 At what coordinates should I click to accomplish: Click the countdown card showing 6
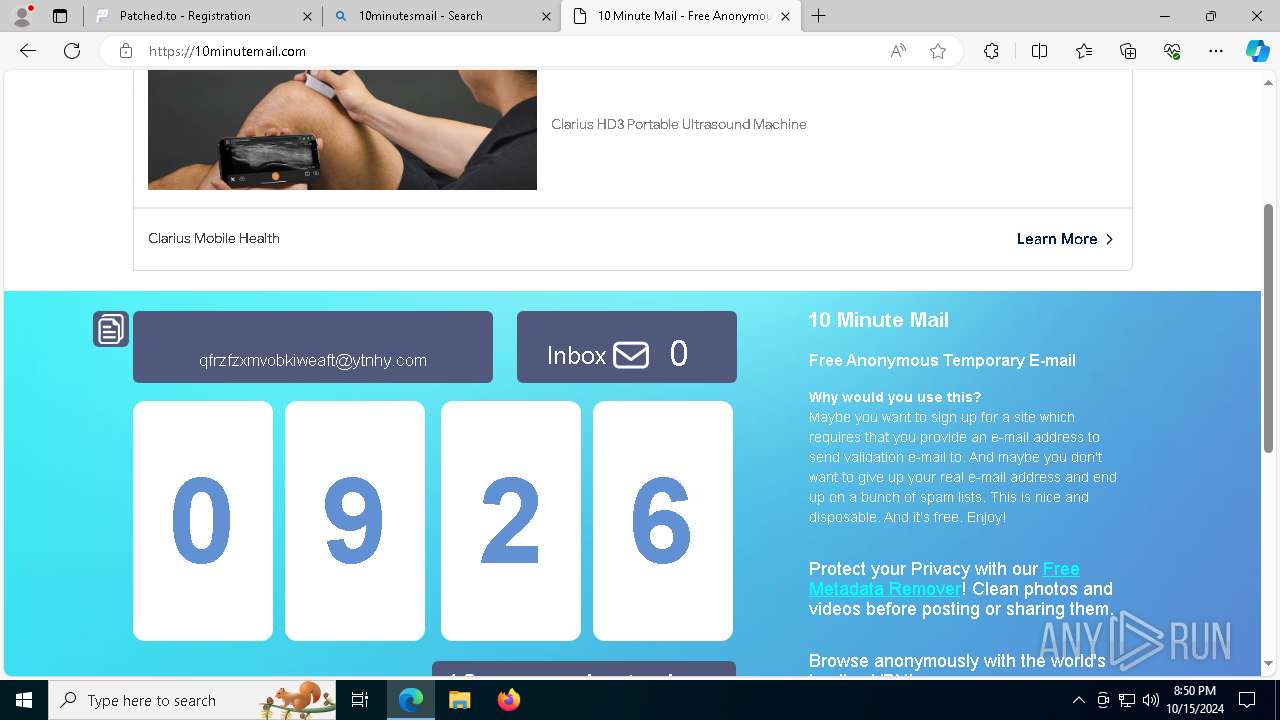663,521
